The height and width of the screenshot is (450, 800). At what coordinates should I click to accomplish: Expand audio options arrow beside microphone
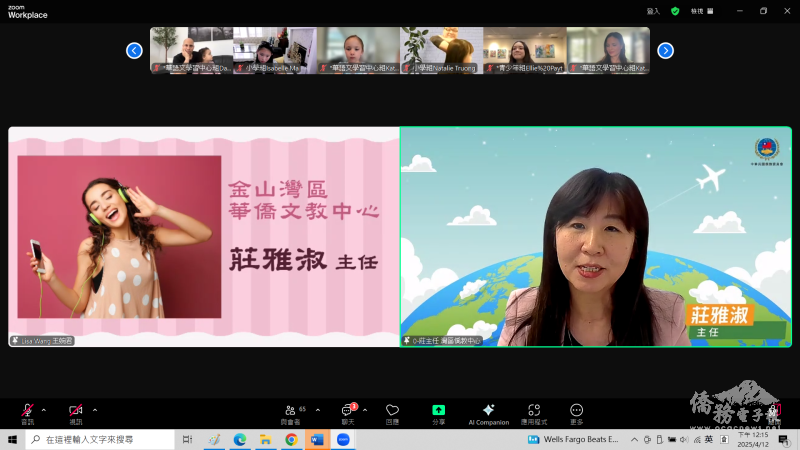click(44, 409)
